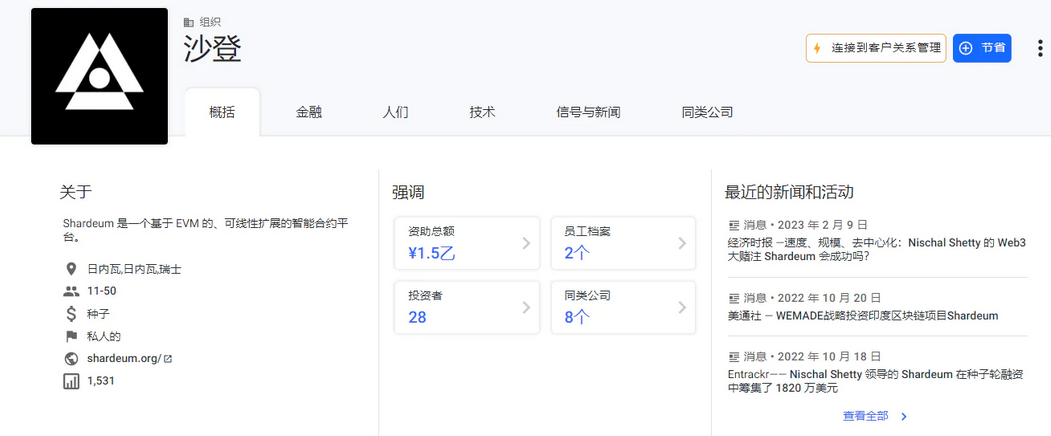Click the chevron arrow next to 查看全部
Viewport: 1051px width, 436px height.
coord(904,417)
